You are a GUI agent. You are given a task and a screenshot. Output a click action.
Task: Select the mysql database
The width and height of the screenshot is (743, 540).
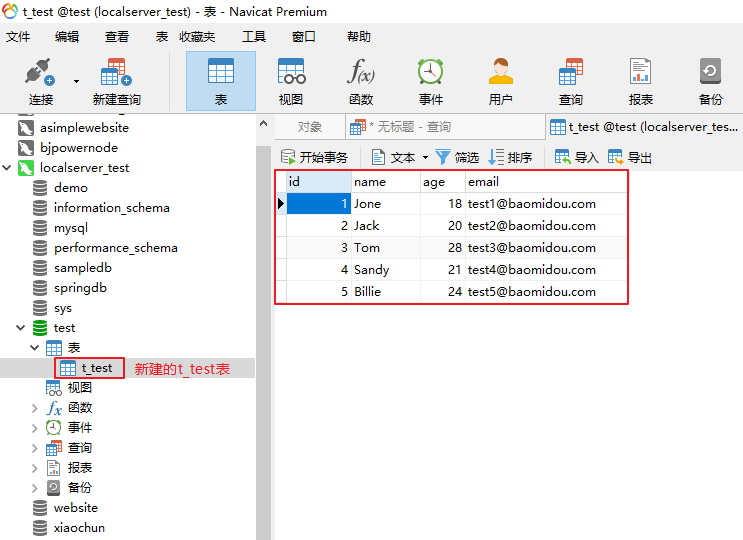tap(71, 228)
